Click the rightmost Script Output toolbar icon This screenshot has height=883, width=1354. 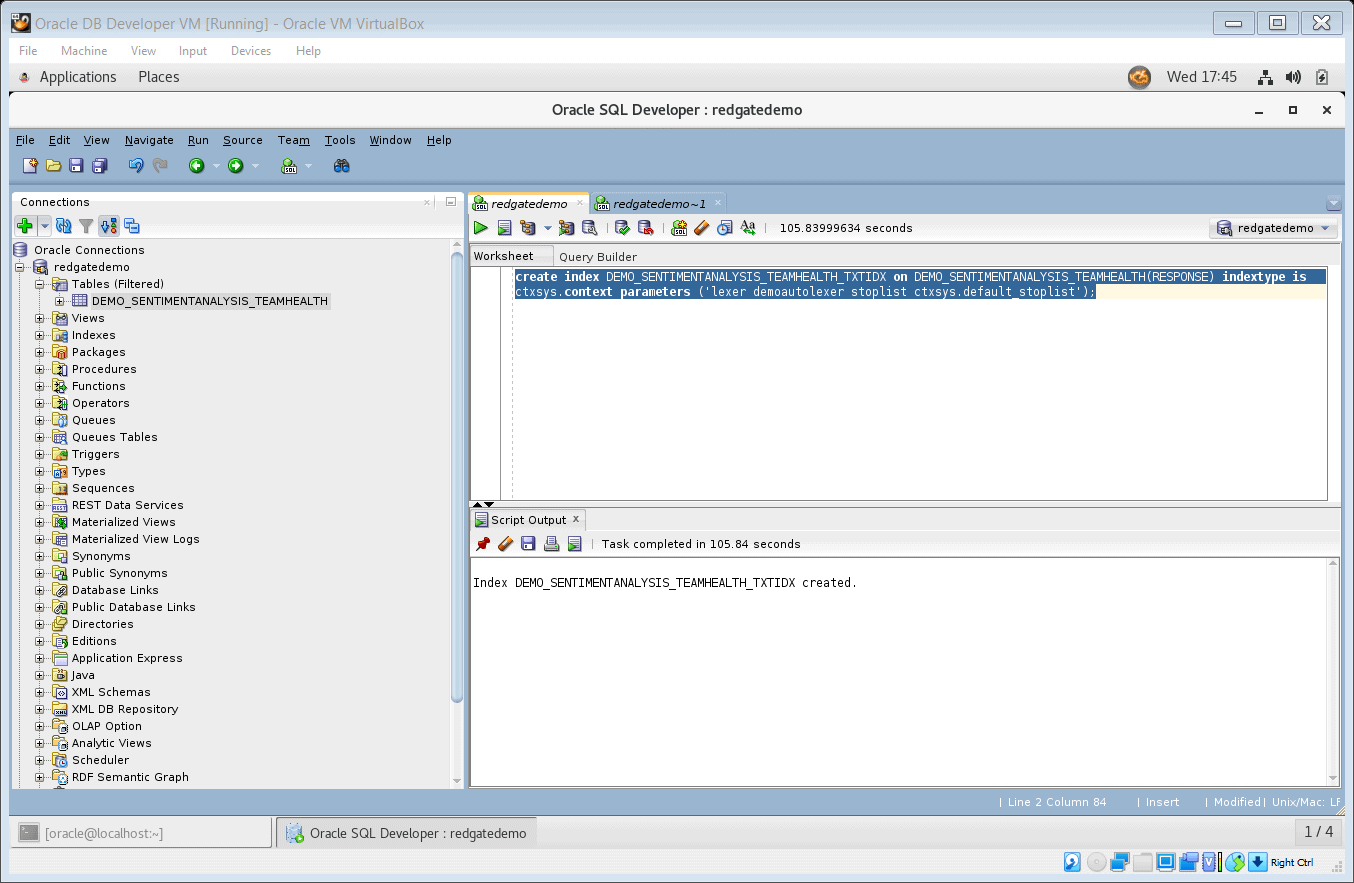coord(574,544)
